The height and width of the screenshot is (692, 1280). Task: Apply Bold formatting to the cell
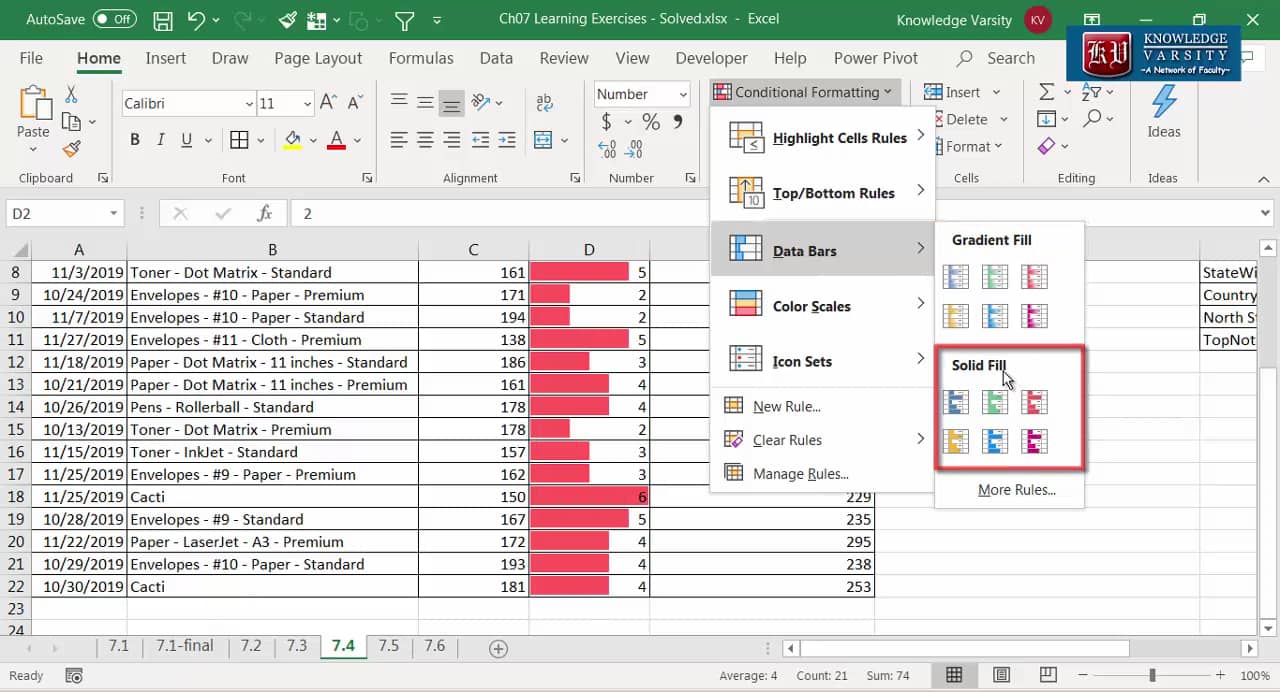click(x=135, y=140)
